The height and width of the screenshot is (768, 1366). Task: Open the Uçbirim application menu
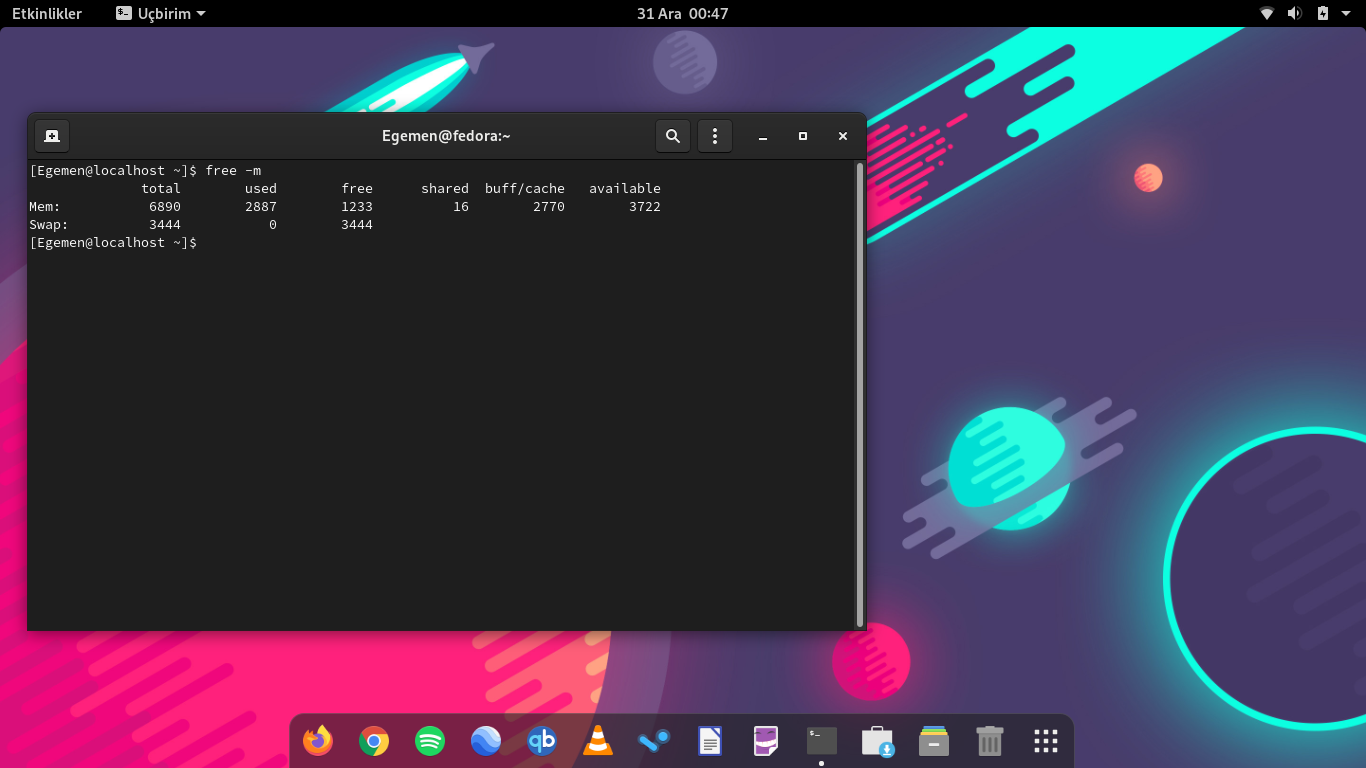[x=161, y=13]
